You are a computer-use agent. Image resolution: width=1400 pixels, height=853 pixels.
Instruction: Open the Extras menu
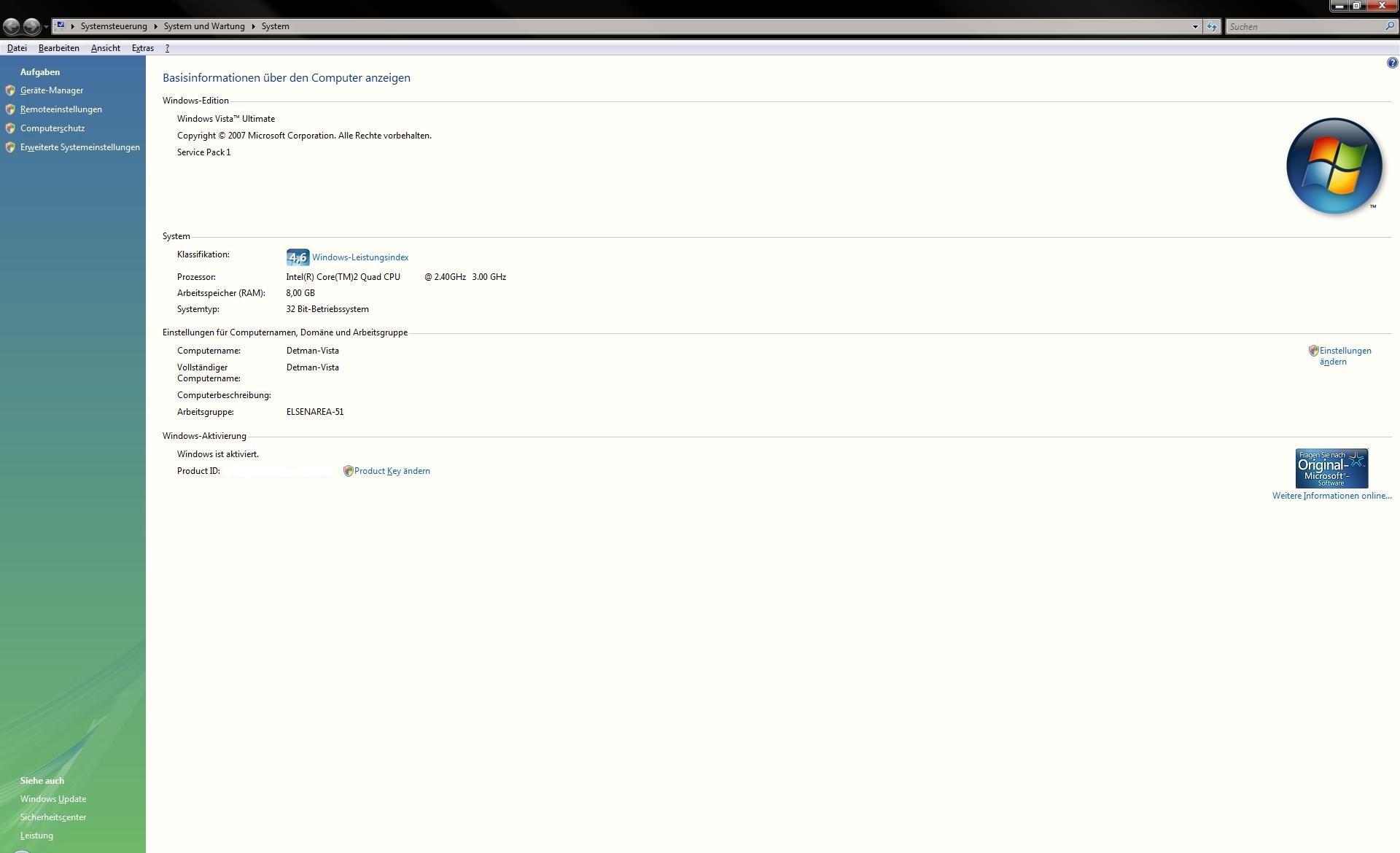pyautogui.click(x=142, y=48)
